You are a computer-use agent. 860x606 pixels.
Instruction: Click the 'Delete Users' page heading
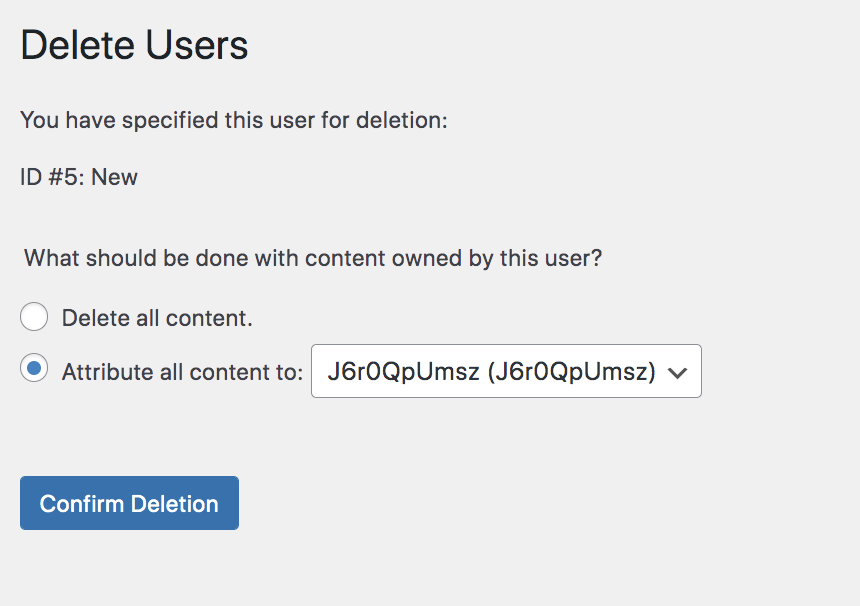(133, 45)
